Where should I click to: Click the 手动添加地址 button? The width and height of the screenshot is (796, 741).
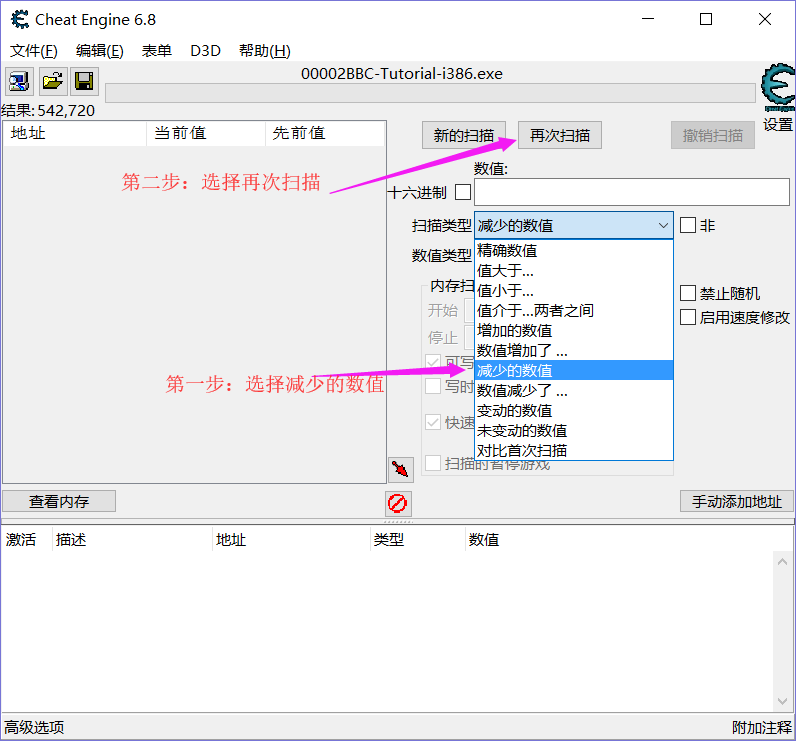pyautogui.click(x=737, y=501)
